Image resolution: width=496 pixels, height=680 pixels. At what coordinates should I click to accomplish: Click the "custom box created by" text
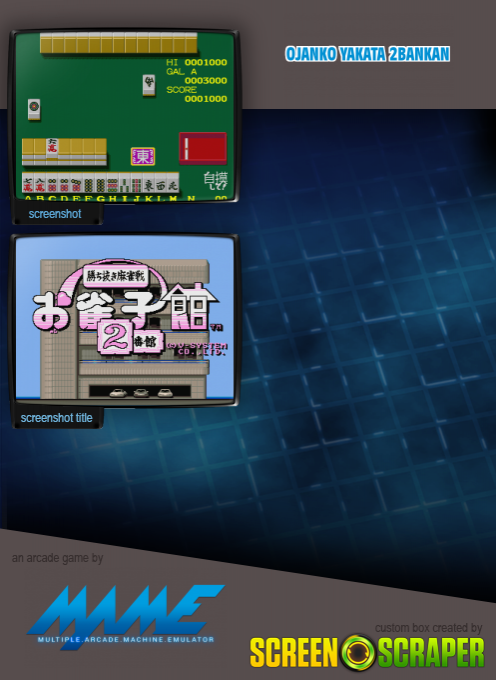(x=428, y=628)
